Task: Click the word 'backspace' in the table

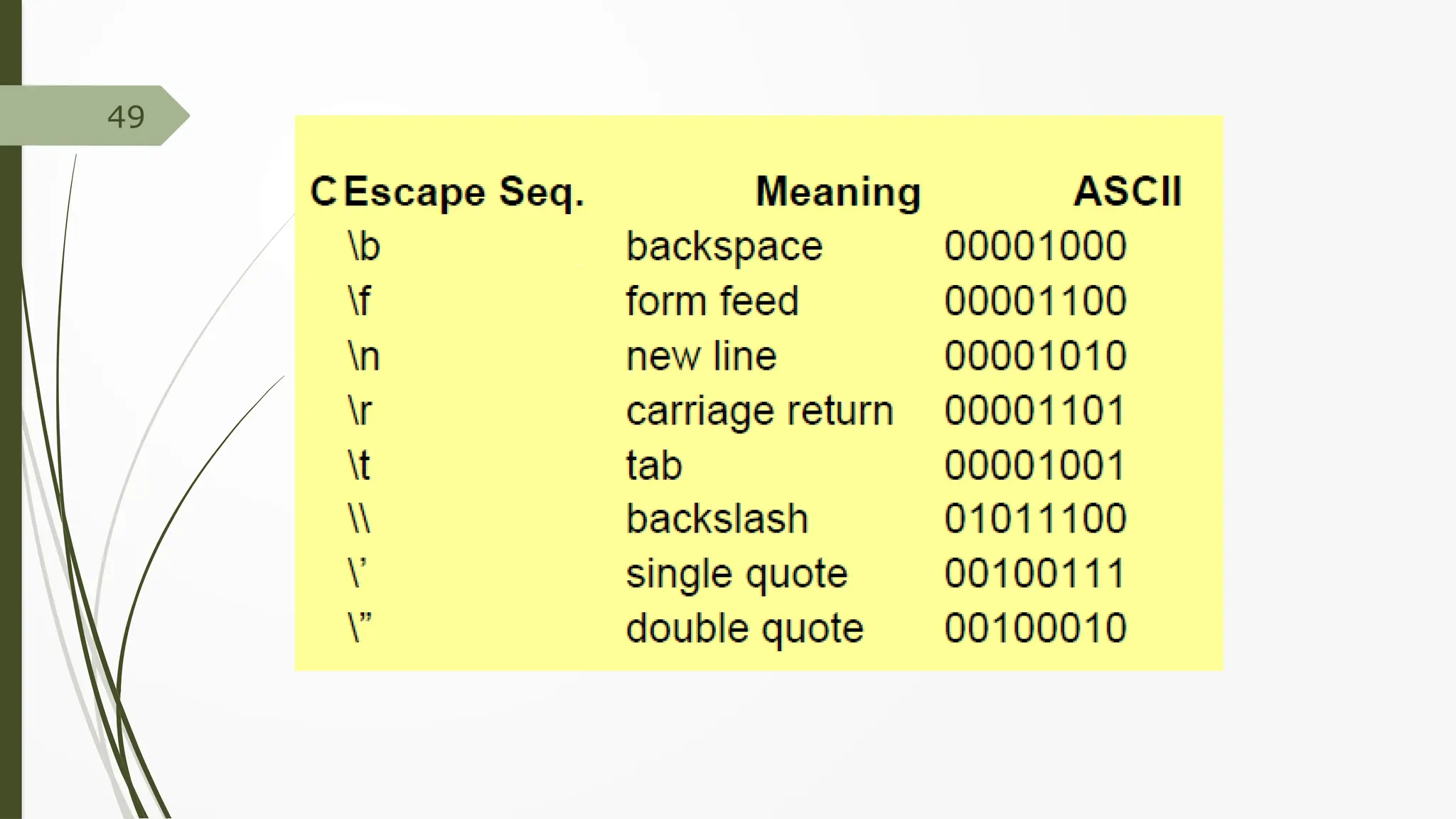Action: [724, 247]
